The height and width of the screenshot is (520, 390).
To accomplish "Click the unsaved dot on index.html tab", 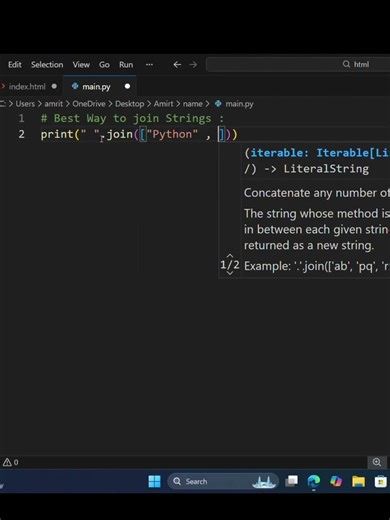I will tap(54, 86).
